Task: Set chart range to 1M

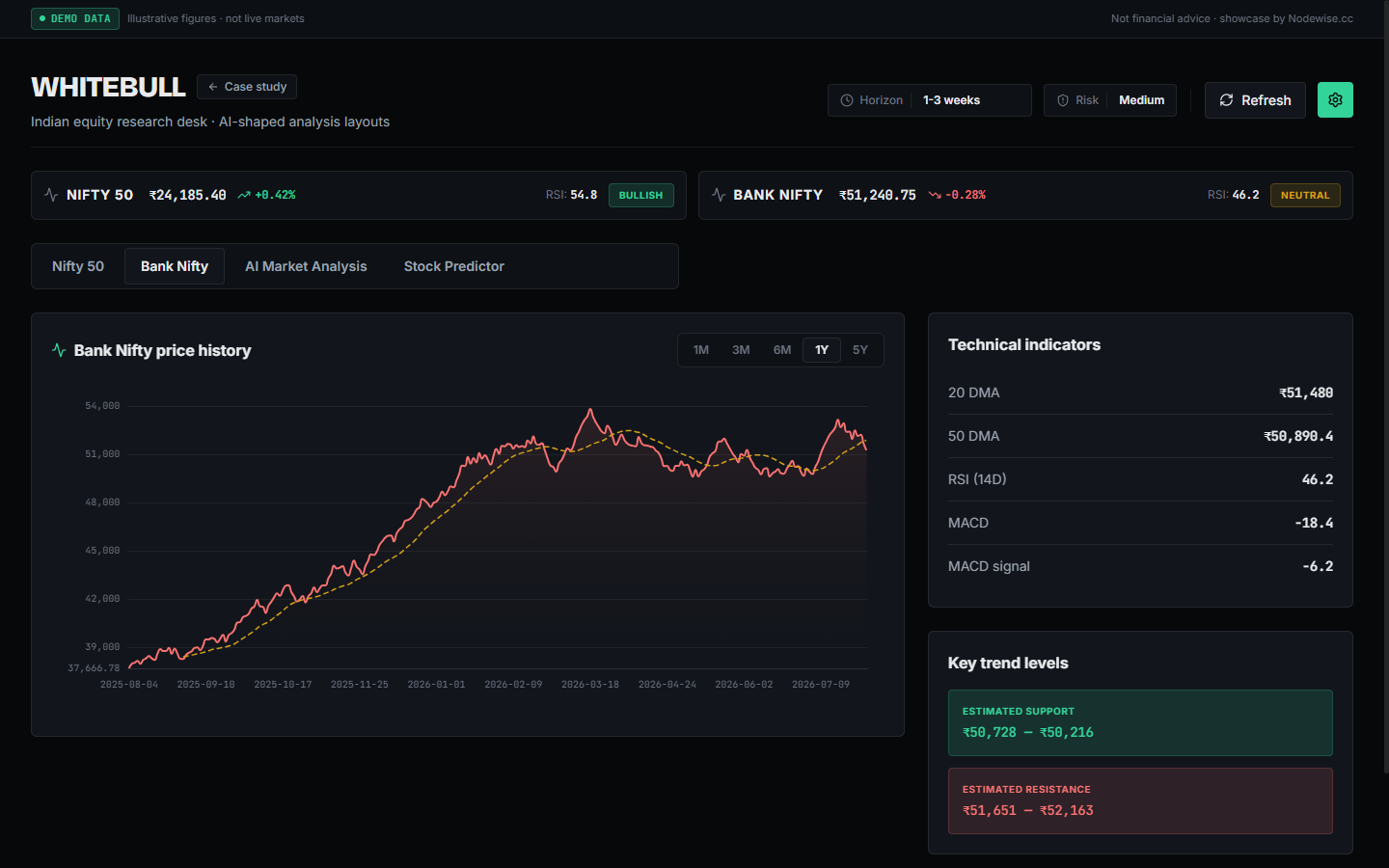Action: click(701, 350)
